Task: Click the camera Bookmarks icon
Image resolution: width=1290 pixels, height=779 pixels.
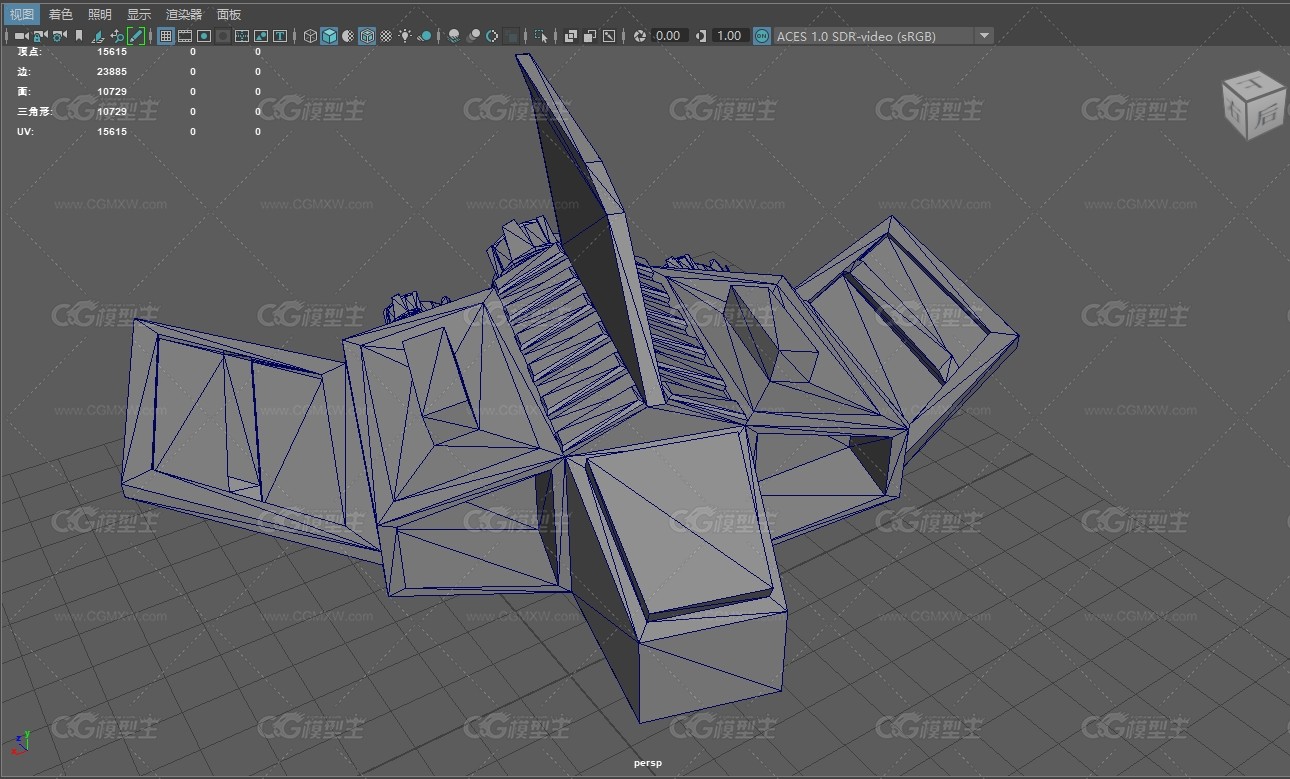Action: click(x=79, y=36)
